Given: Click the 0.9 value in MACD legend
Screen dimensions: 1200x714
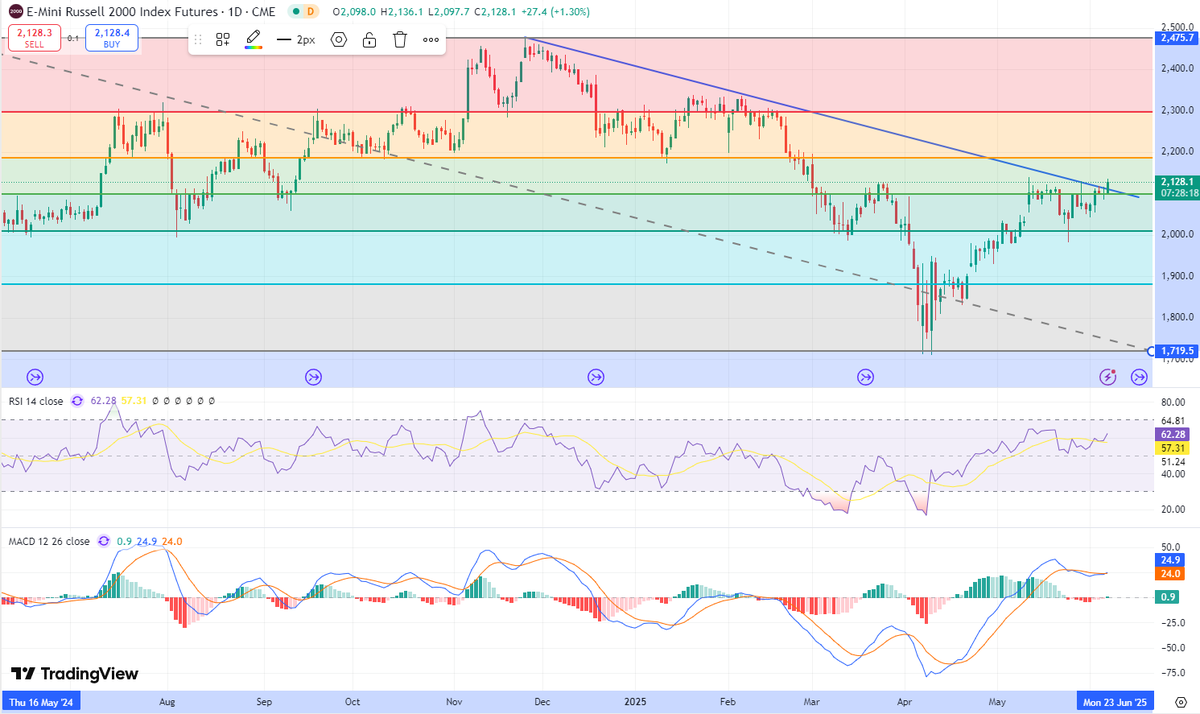Looking at the screenshot, I should [125, 541].
